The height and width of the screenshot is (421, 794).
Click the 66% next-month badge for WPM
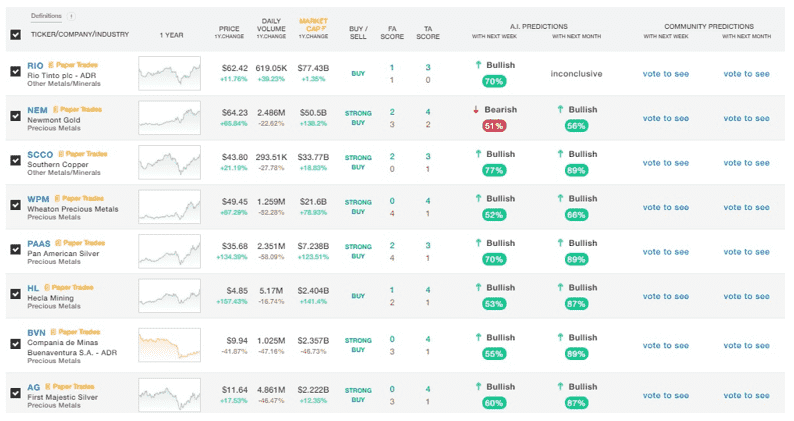click(x=576, y=215)
